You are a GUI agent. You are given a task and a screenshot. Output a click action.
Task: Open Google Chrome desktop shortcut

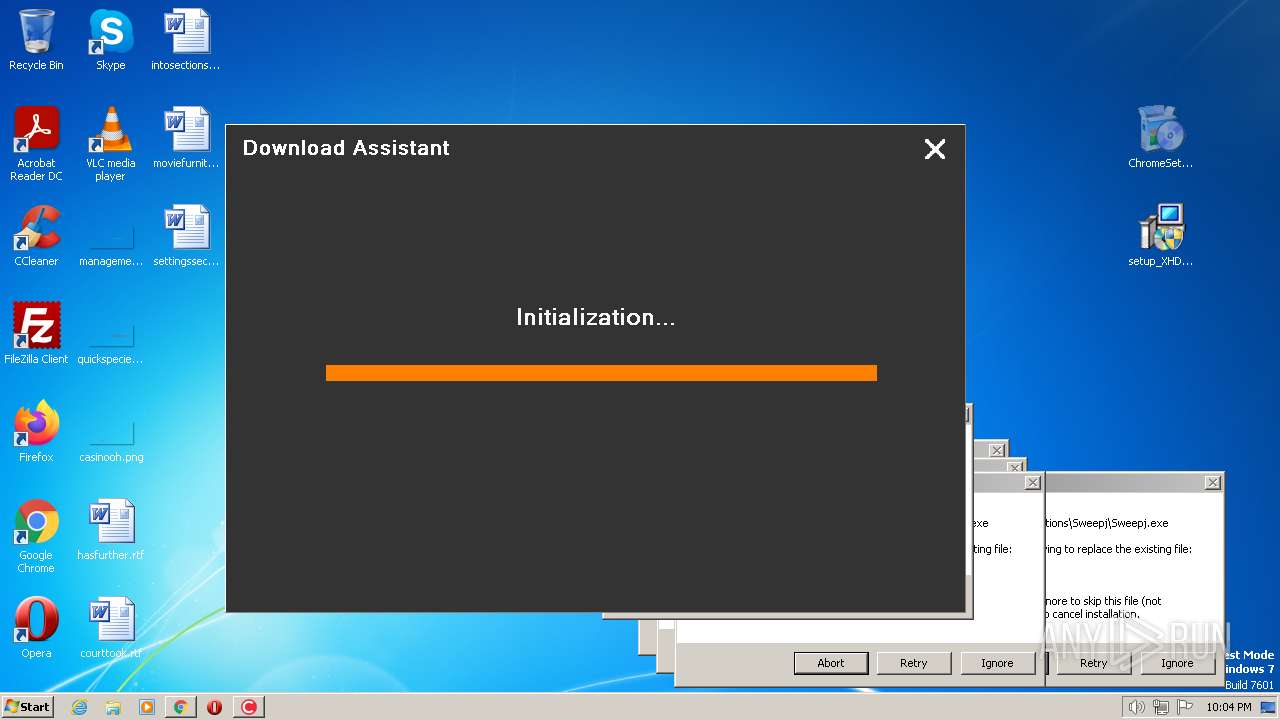tap(36, 536)
